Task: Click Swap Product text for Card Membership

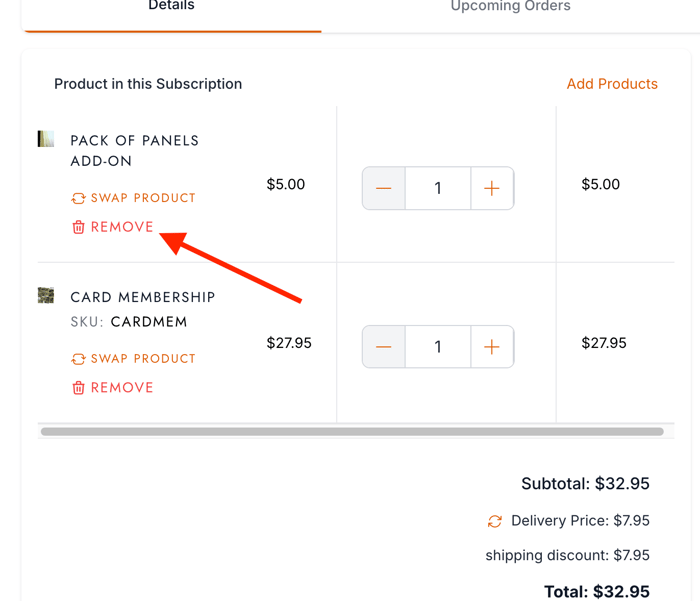Action: (x=143, y=359)
